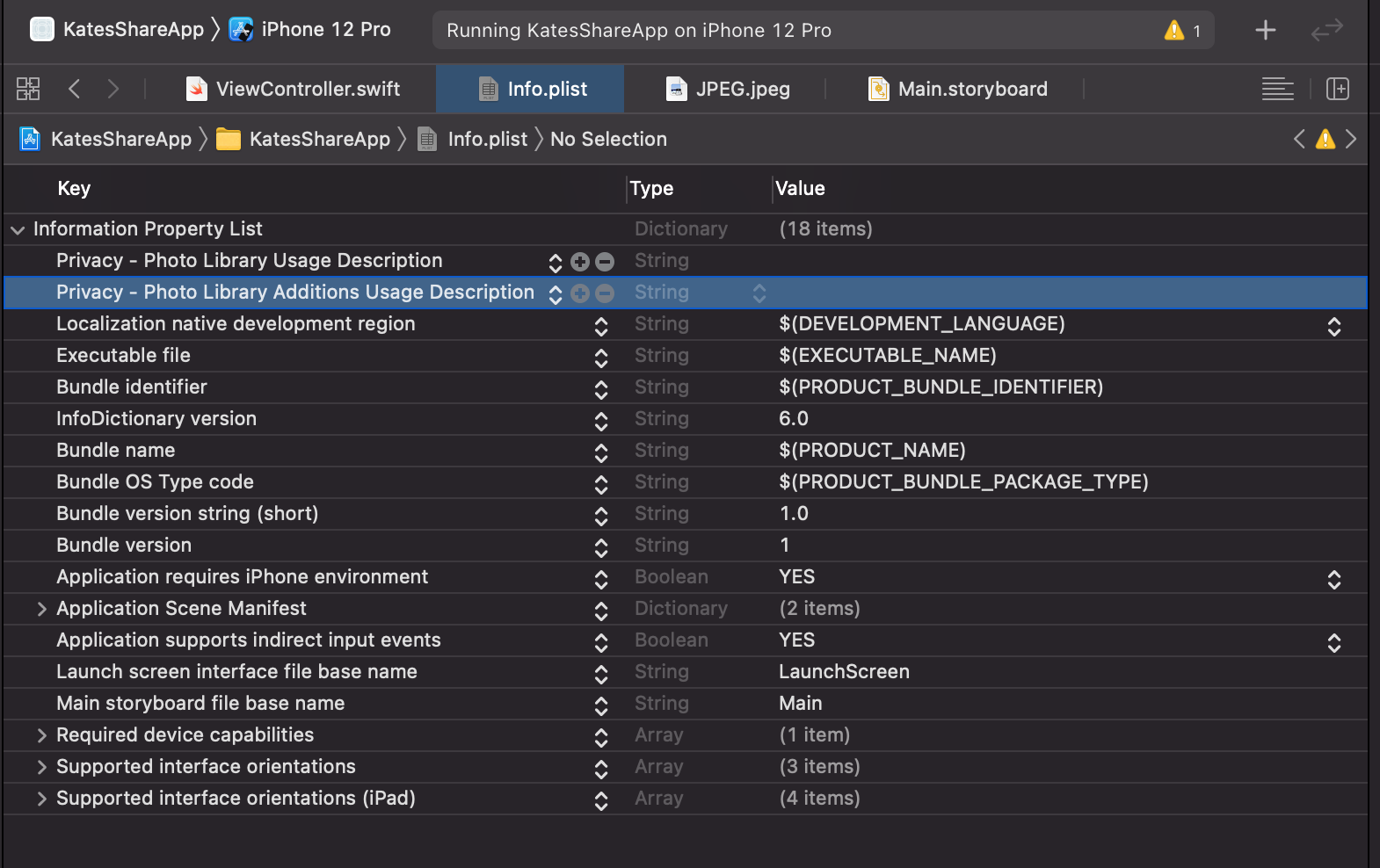The width and height of the screenshot is (1380, 868).
Task: Click the warning badge in activity bar
Action: (1183, 30)
